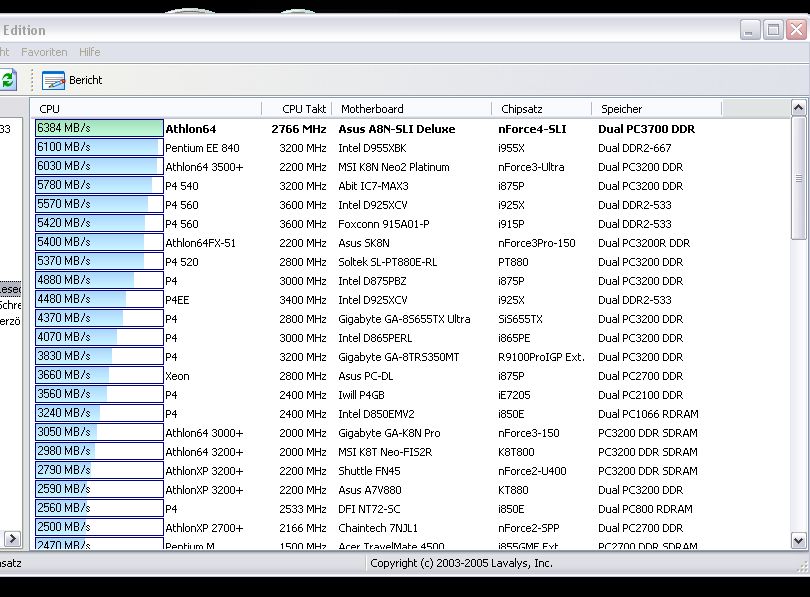Image resolution: width=810 pixels, height=597 pixels.
Task: Click the iE7205 chipset cell
Action: pyautogui.click(x=514, y=395)
